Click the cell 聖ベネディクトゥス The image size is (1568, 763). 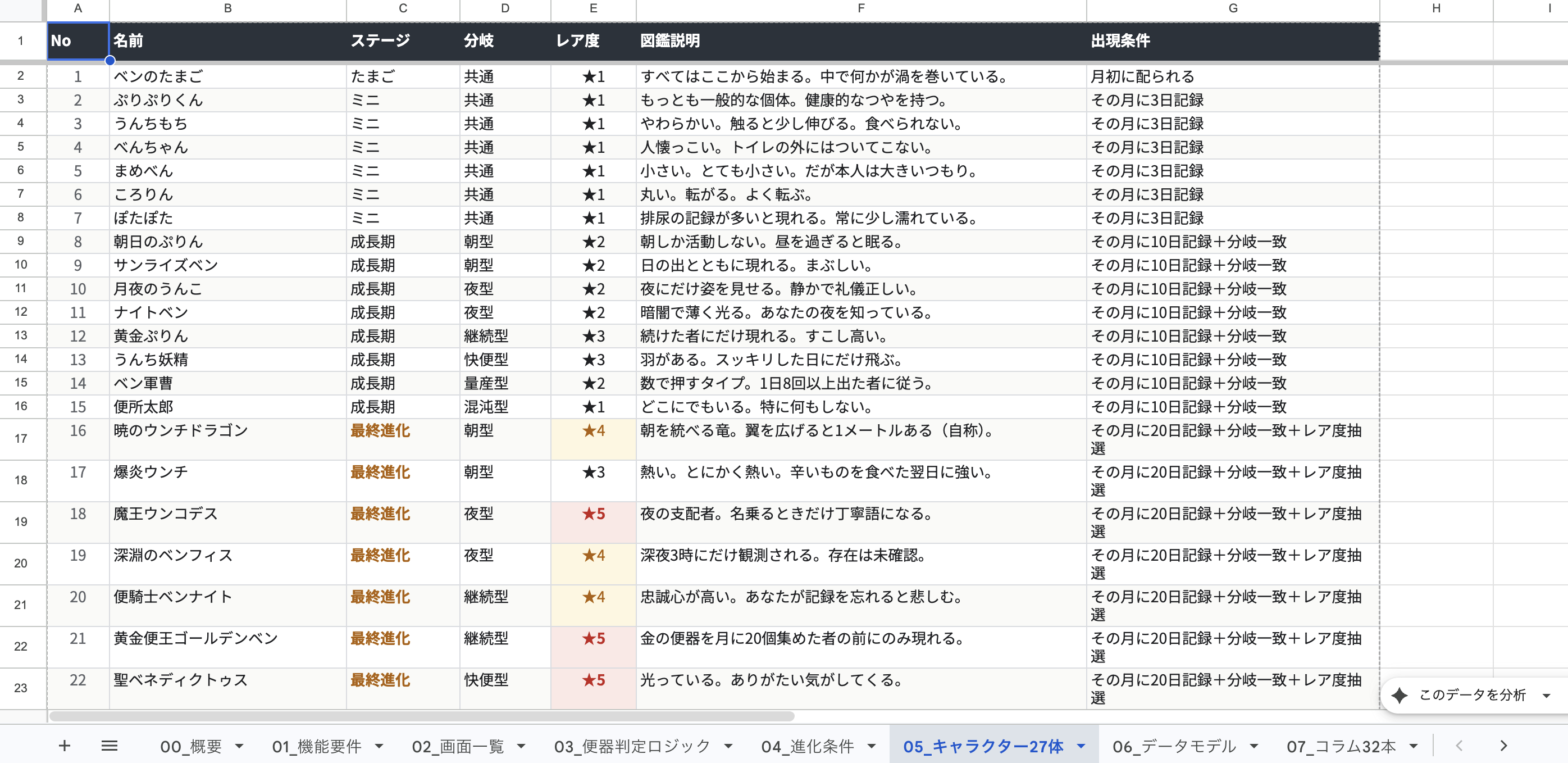[x=227, y=688]
